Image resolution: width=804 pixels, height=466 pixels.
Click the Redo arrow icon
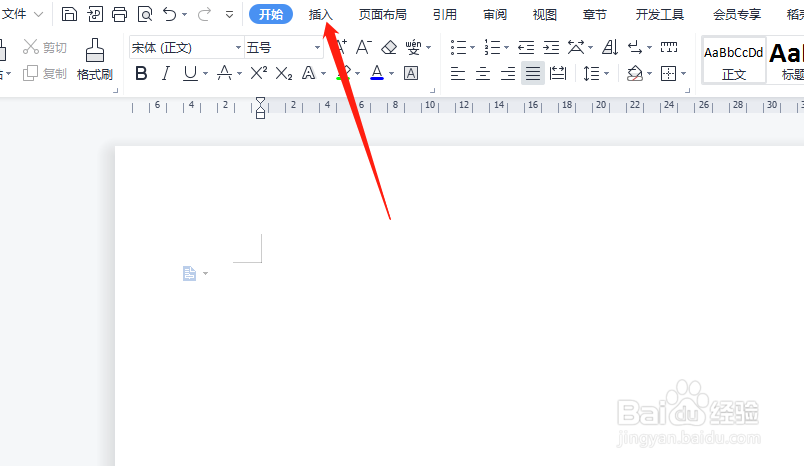204,14
